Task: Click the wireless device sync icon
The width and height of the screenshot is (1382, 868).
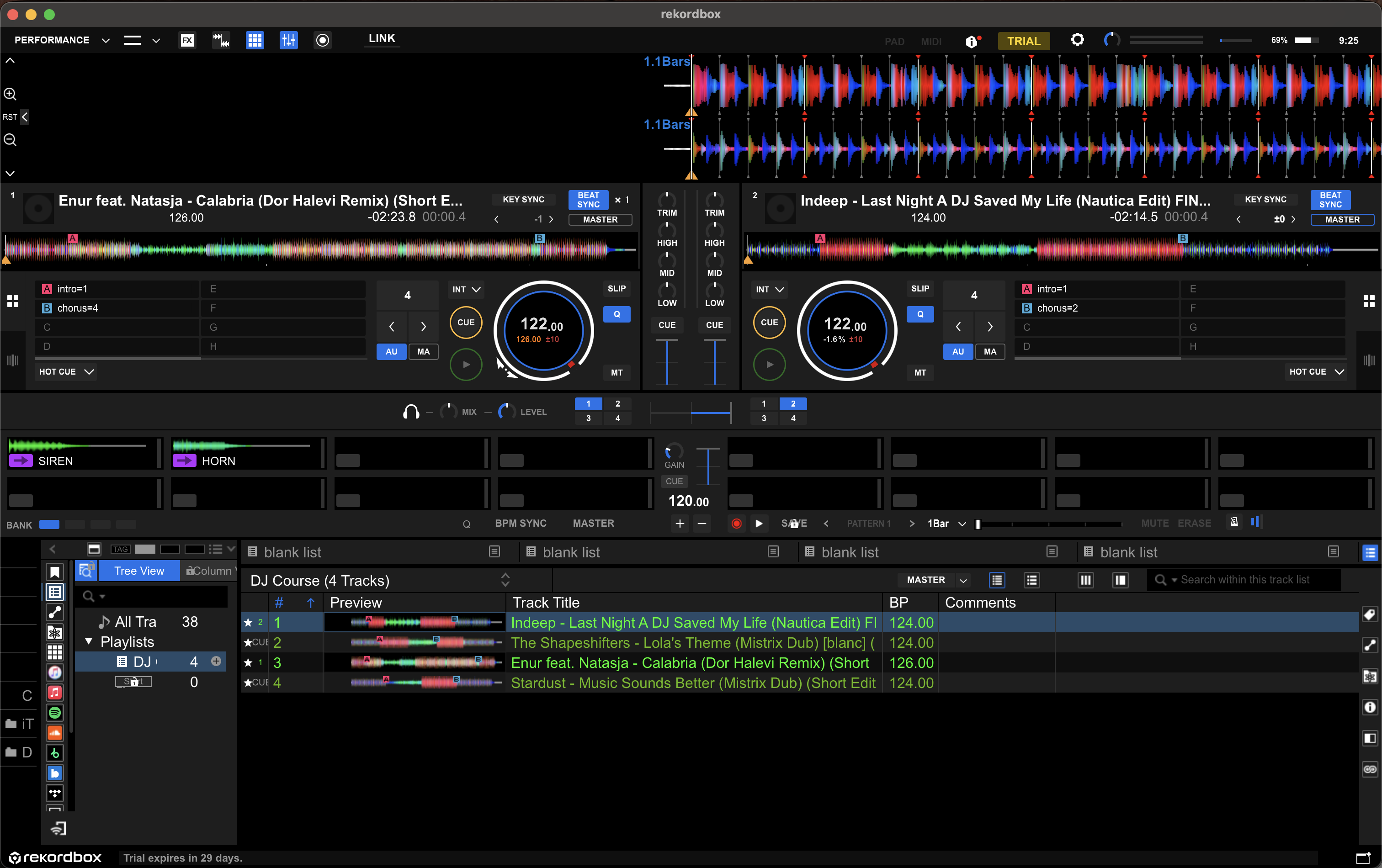Action: click(58, 828)
